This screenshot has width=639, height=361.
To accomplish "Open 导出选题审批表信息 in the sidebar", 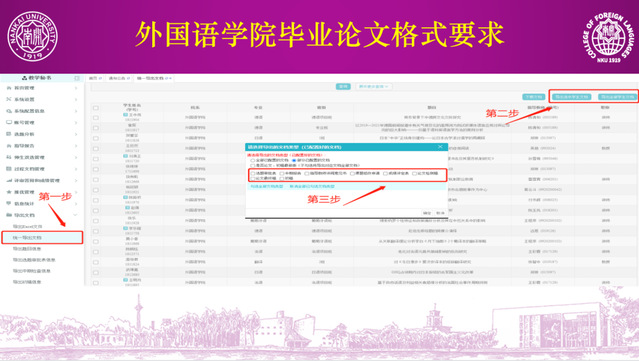I will (34, 260).
